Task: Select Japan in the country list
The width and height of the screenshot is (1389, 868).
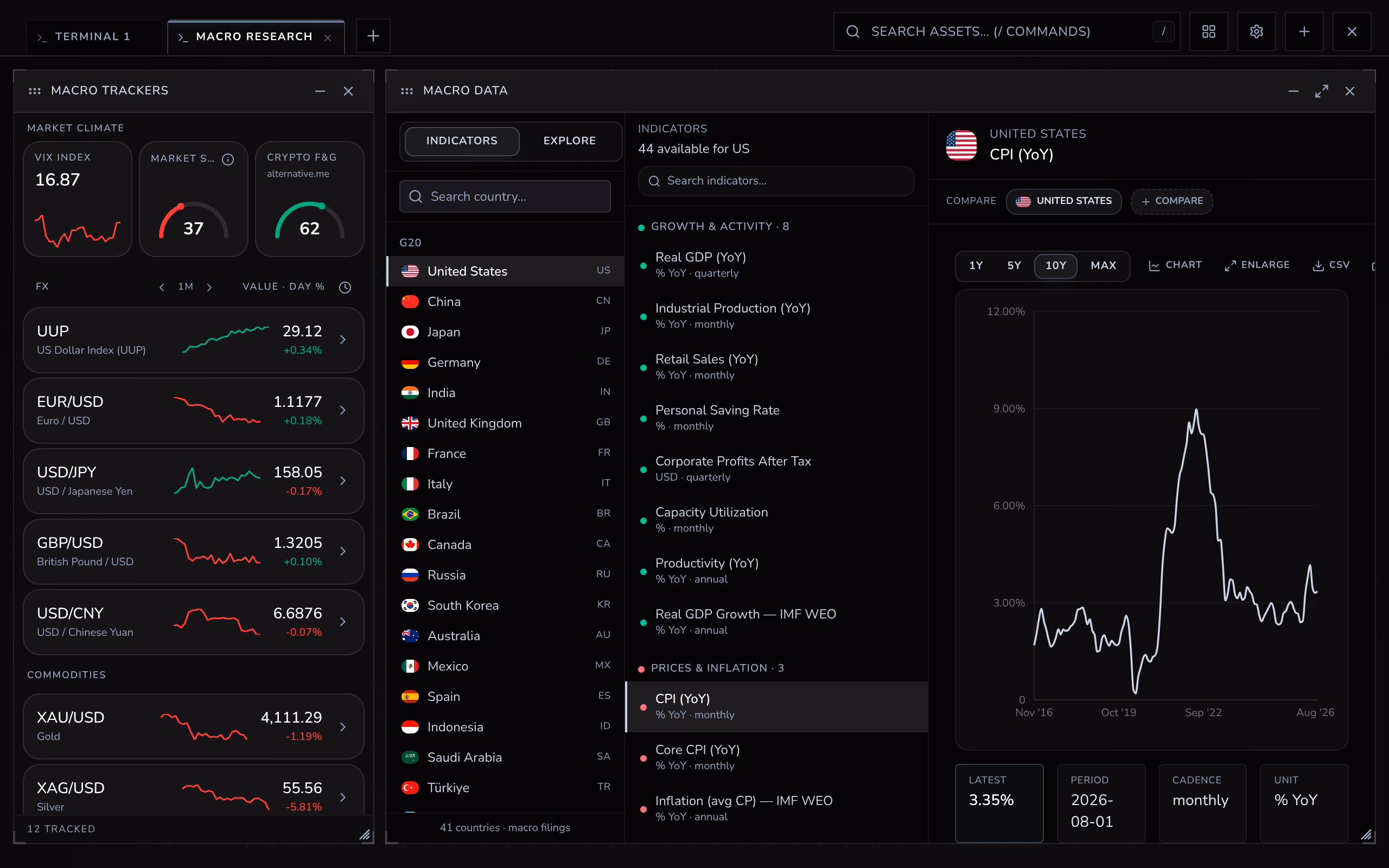Action: click(x=505, y=332)
